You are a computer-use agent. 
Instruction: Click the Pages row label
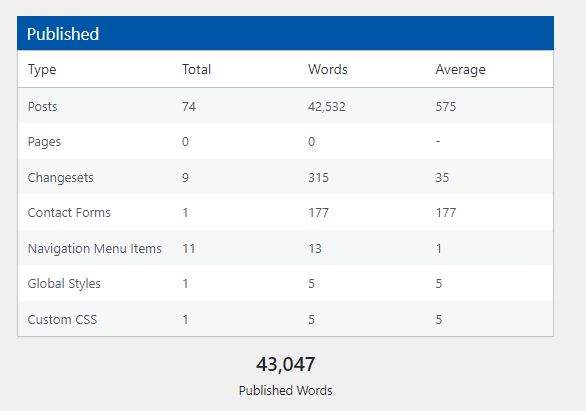(44, 142)
